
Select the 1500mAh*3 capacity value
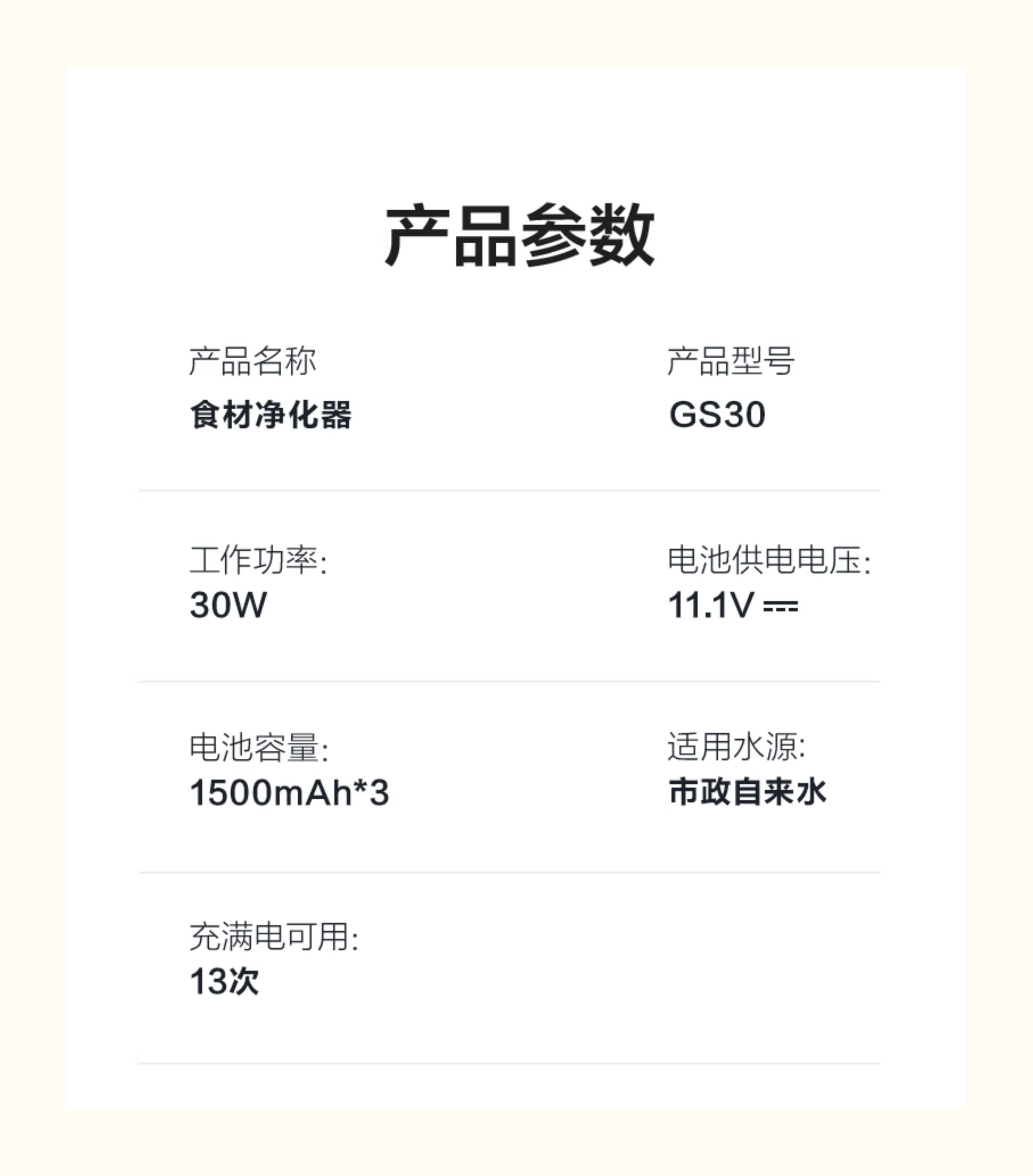coord(289,792)
